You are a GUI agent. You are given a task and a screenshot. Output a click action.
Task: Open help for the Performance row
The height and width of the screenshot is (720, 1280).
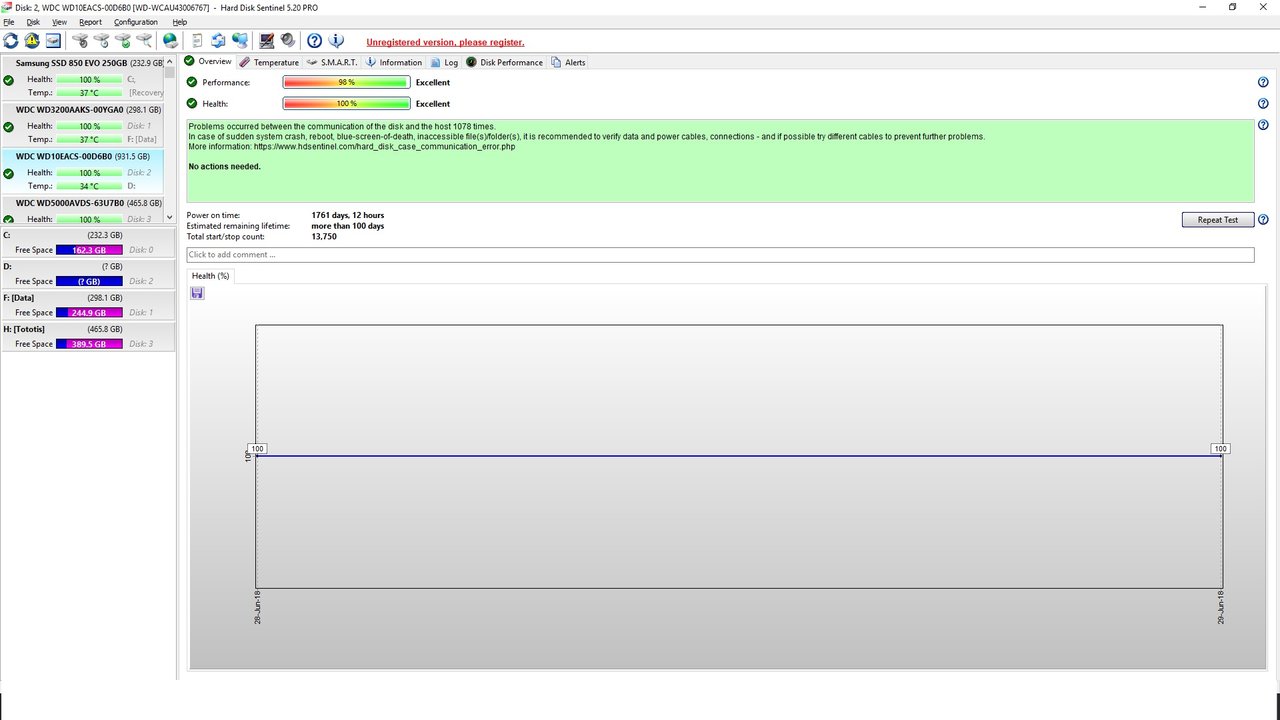[1263, 83]
